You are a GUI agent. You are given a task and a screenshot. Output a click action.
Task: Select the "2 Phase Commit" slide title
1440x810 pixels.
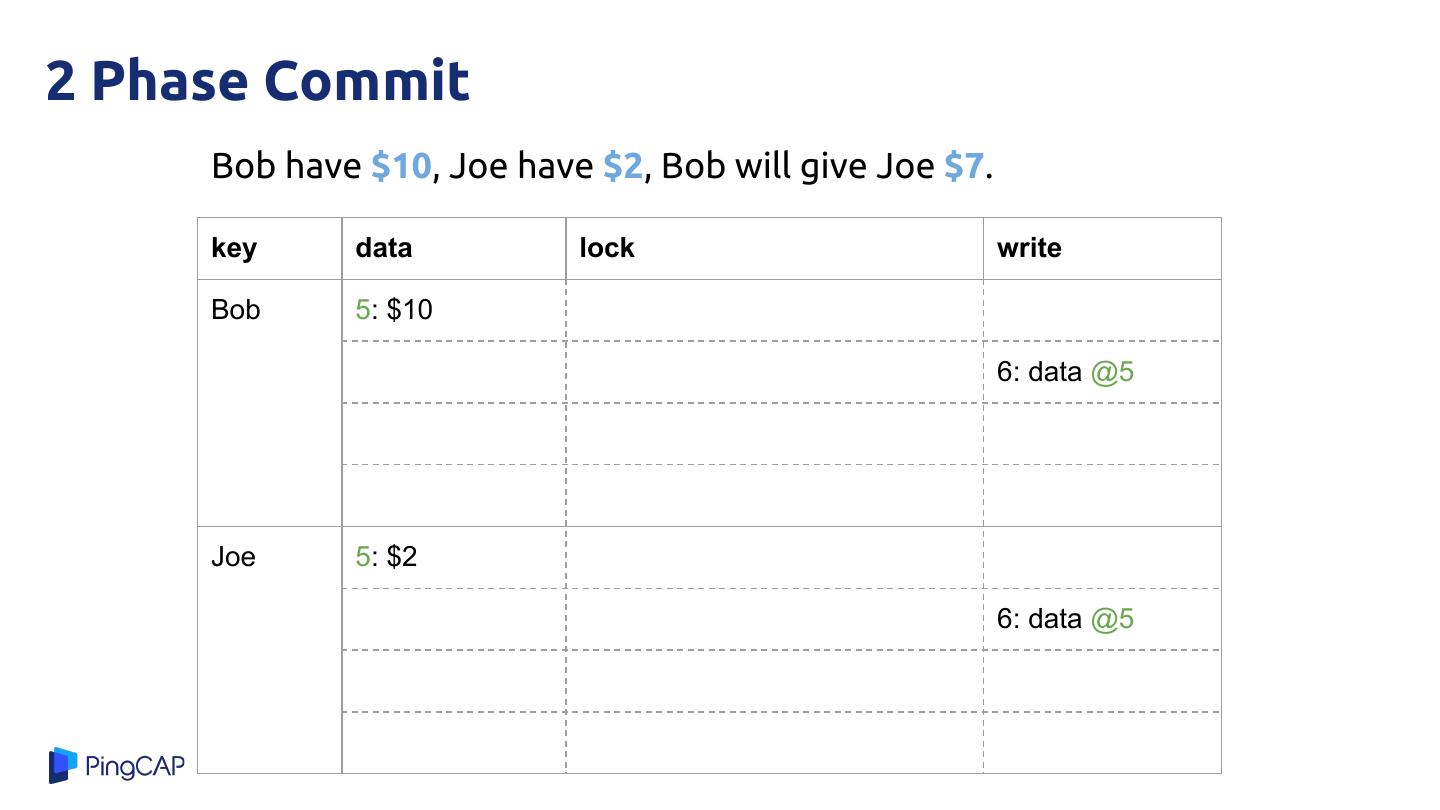coord(258,81)
